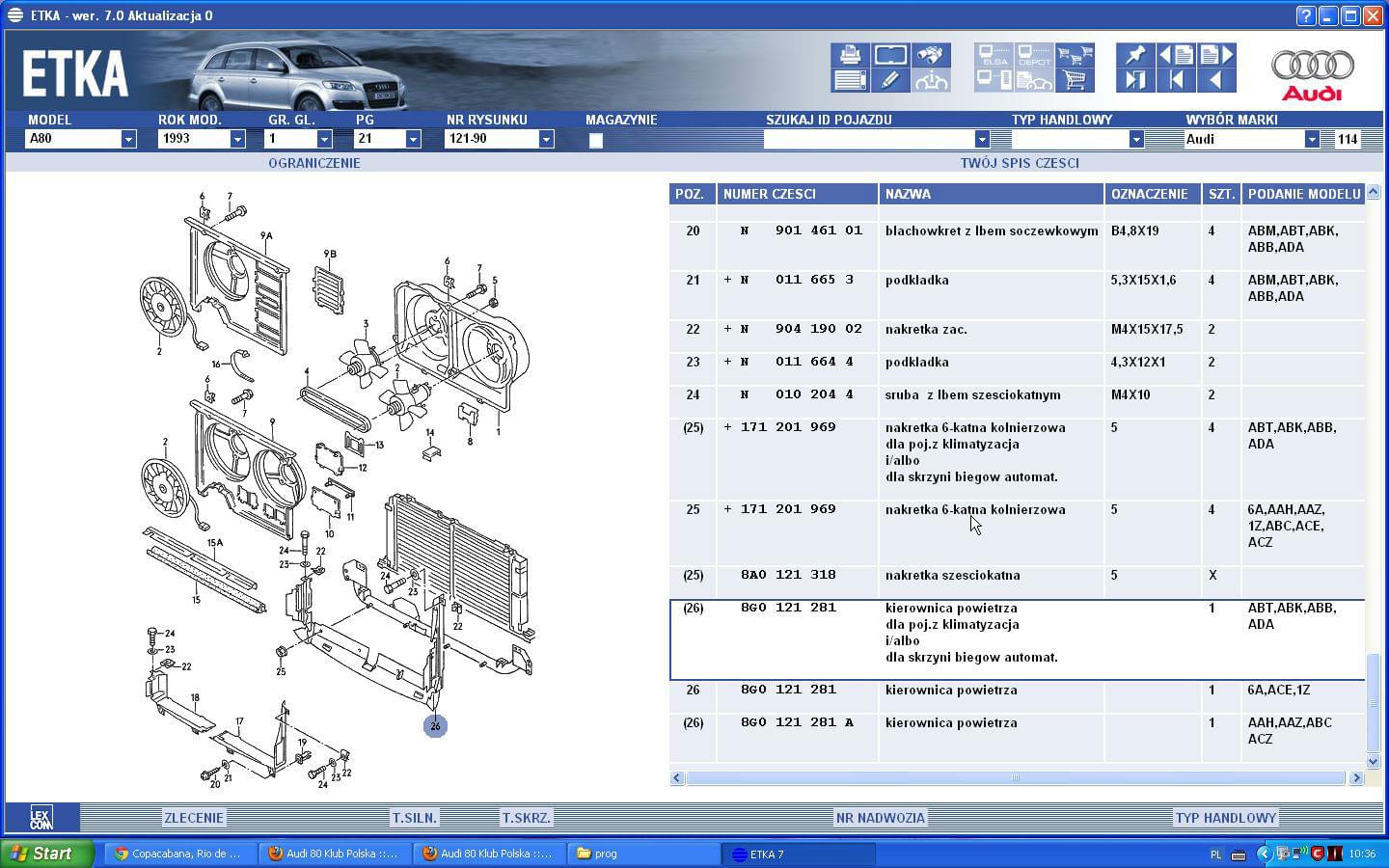This screenshot has height=868, width=1389.
Task: Click OZNACZENIE column header
Action: (x=1153, y=194)
